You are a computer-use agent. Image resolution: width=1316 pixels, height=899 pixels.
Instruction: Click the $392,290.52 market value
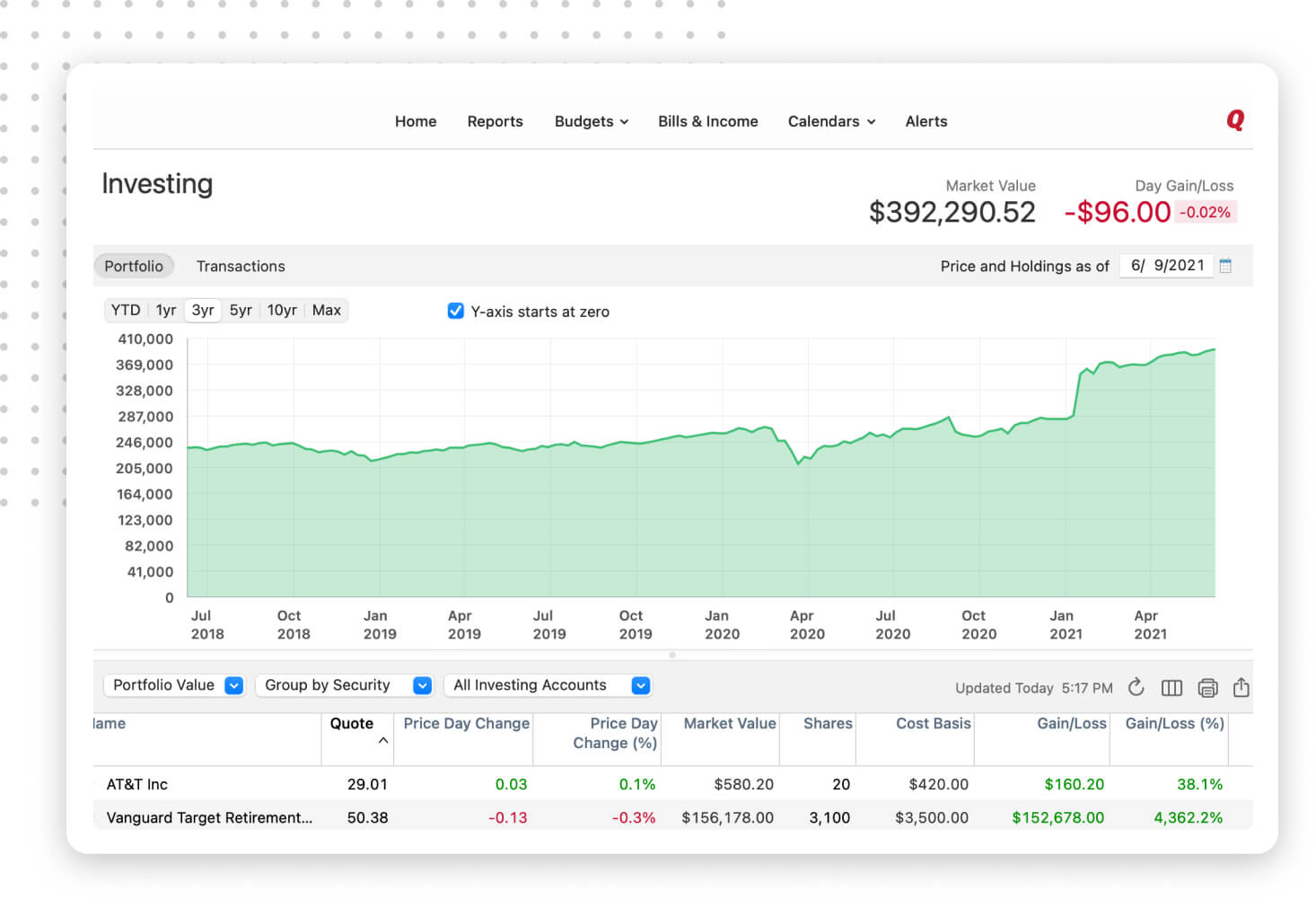coord(952,212)
